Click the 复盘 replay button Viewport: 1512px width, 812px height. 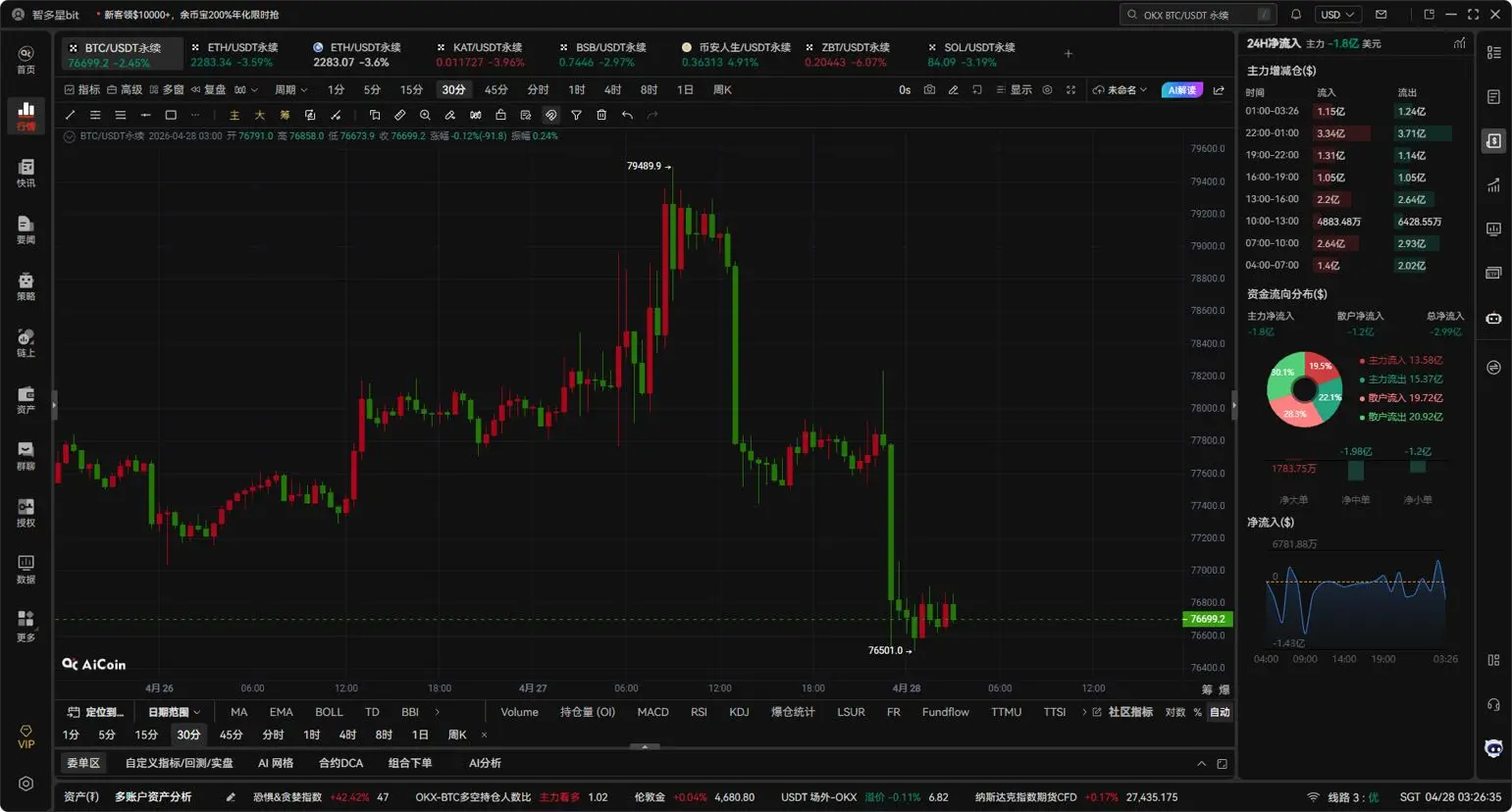[x=208, y=89]
